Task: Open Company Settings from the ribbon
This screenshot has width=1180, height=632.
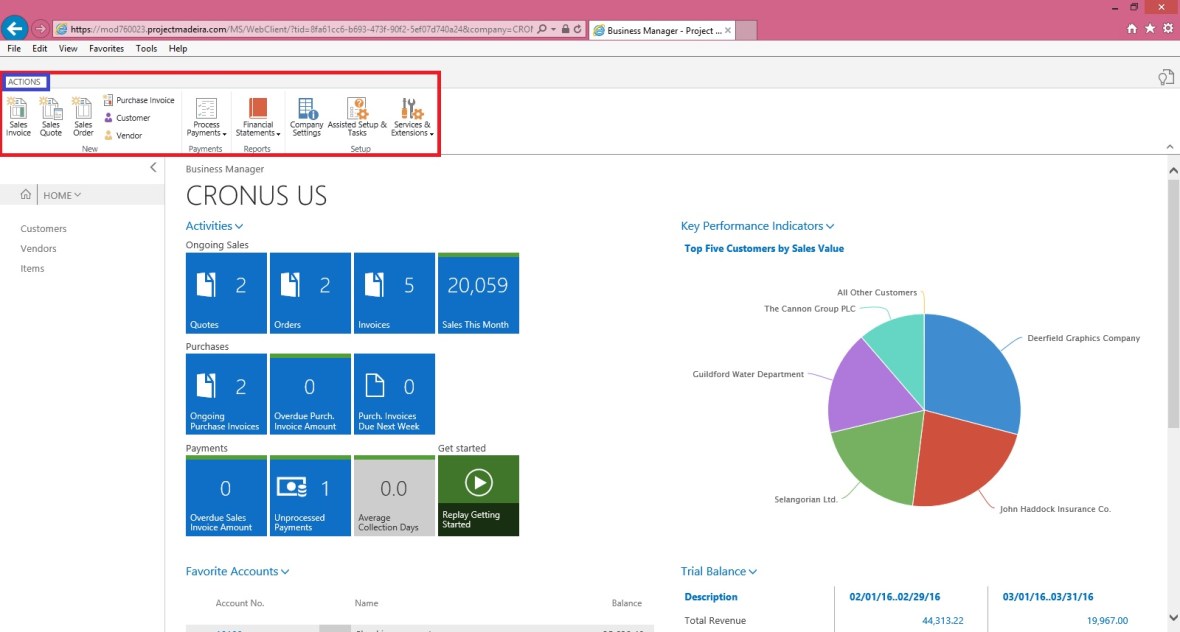Action: point(306,116)
